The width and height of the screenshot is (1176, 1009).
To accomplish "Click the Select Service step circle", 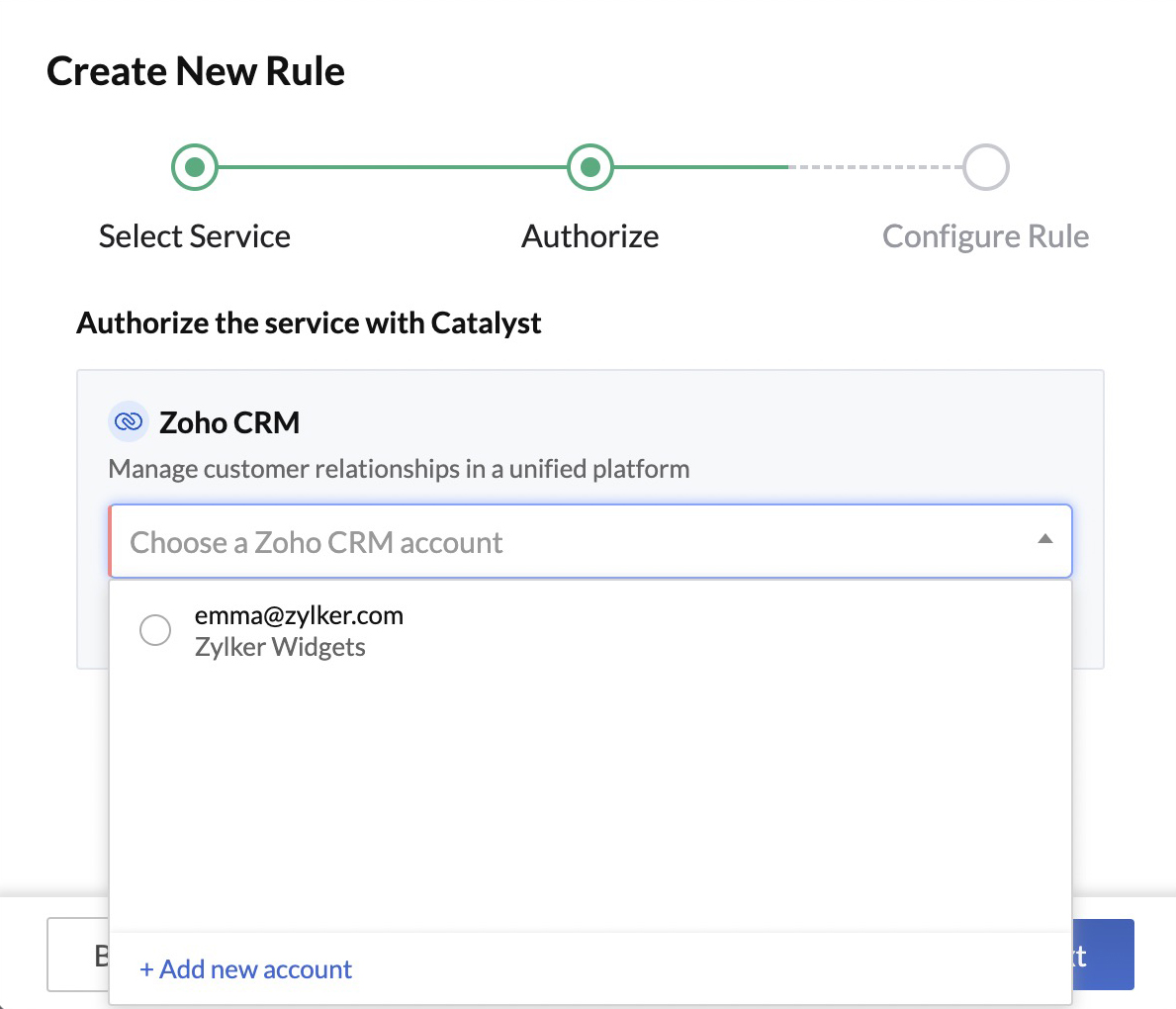I will pyautogui.click(x=194, y=166).
